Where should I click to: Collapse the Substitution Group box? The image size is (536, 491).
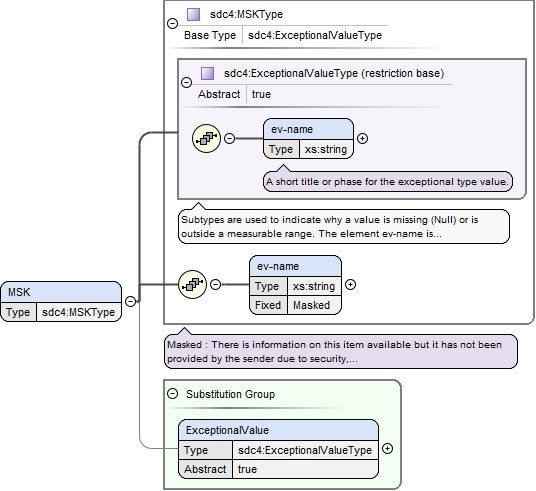click(x=173, y=394)
